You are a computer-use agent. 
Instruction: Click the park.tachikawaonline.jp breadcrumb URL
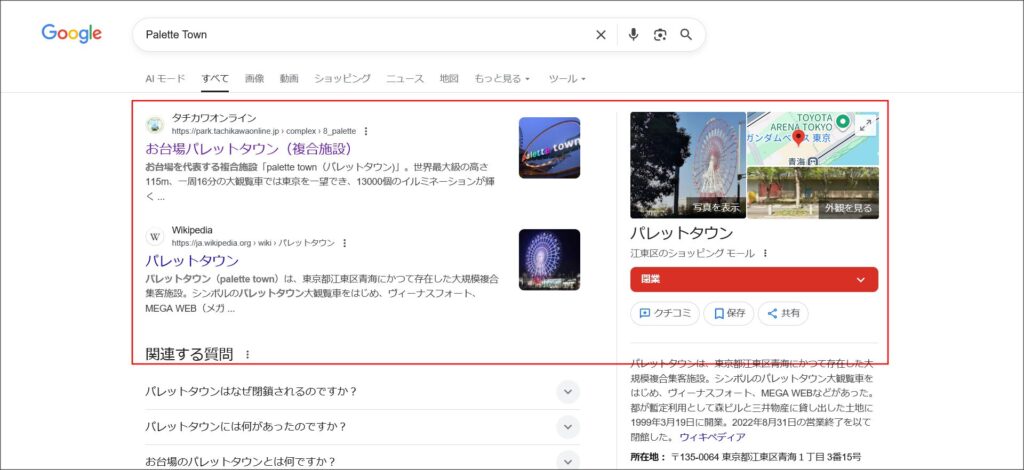[264, 131]
